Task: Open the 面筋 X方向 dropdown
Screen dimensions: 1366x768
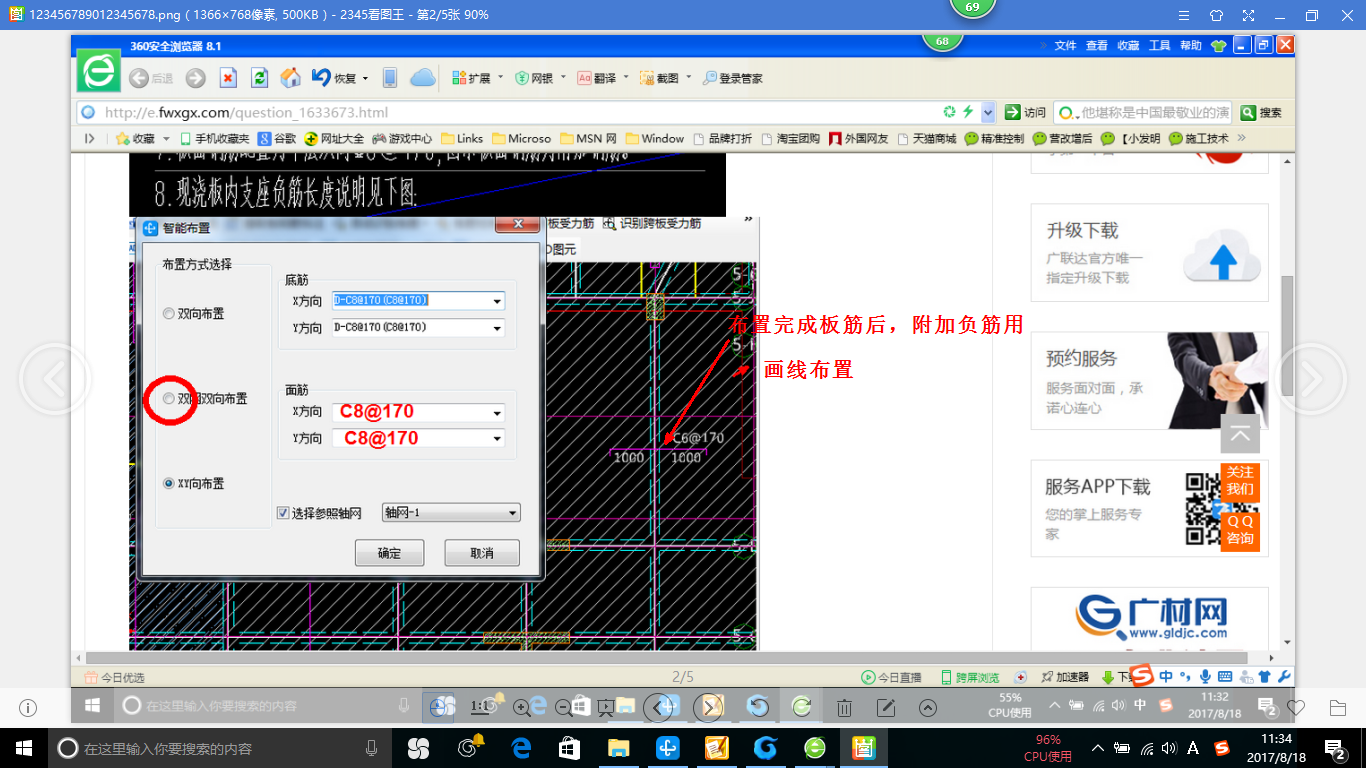Action: [497, 412]
